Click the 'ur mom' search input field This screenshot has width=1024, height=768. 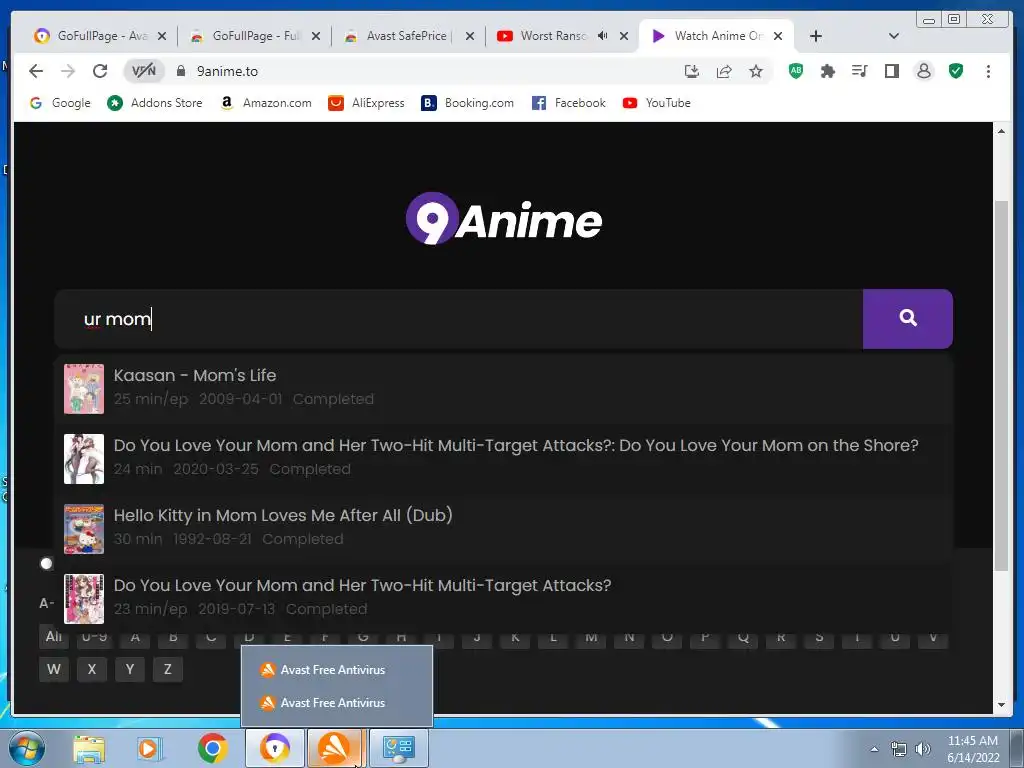click(458, 319)
